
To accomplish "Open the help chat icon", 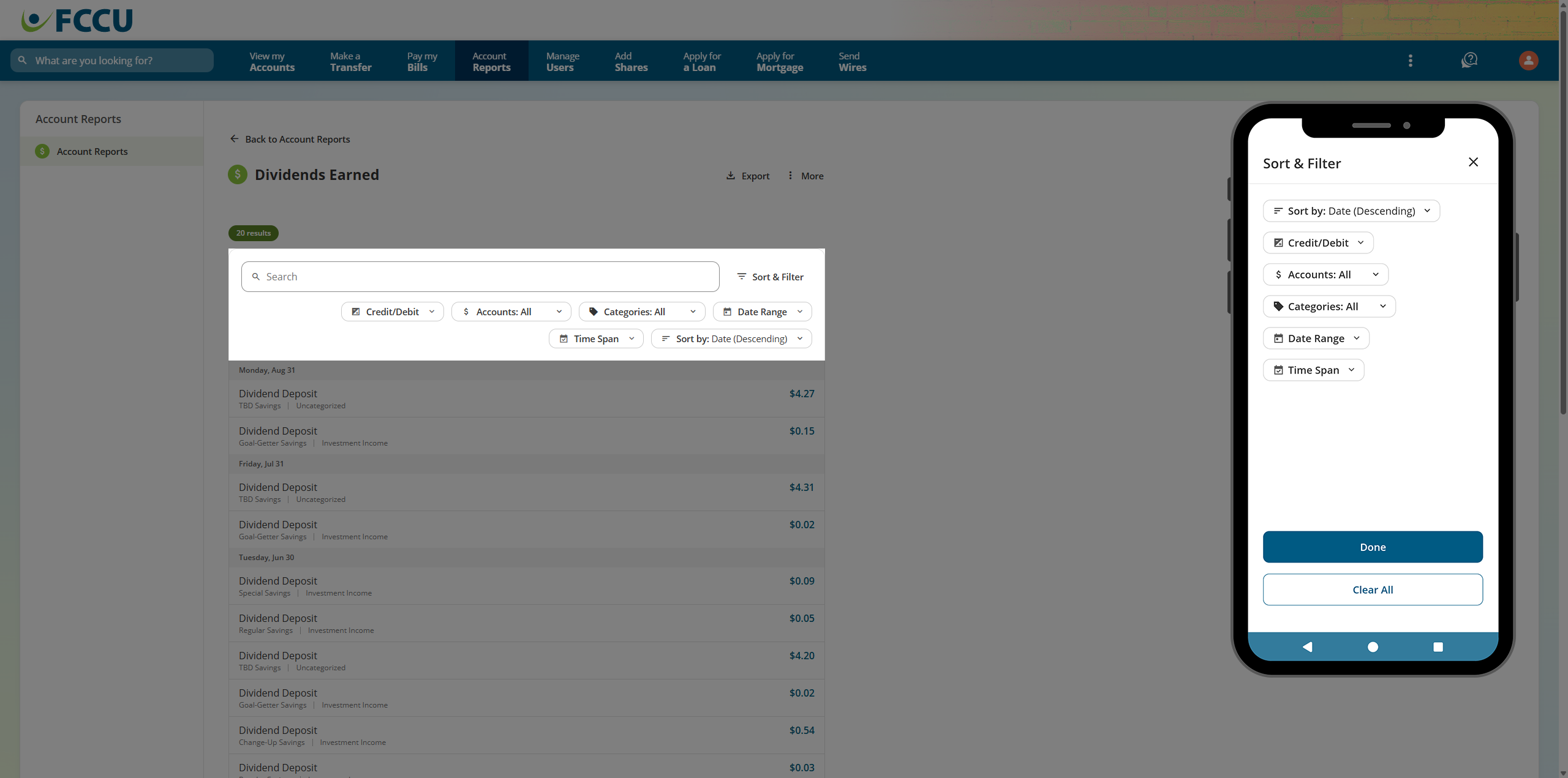I will point(1469,60).
